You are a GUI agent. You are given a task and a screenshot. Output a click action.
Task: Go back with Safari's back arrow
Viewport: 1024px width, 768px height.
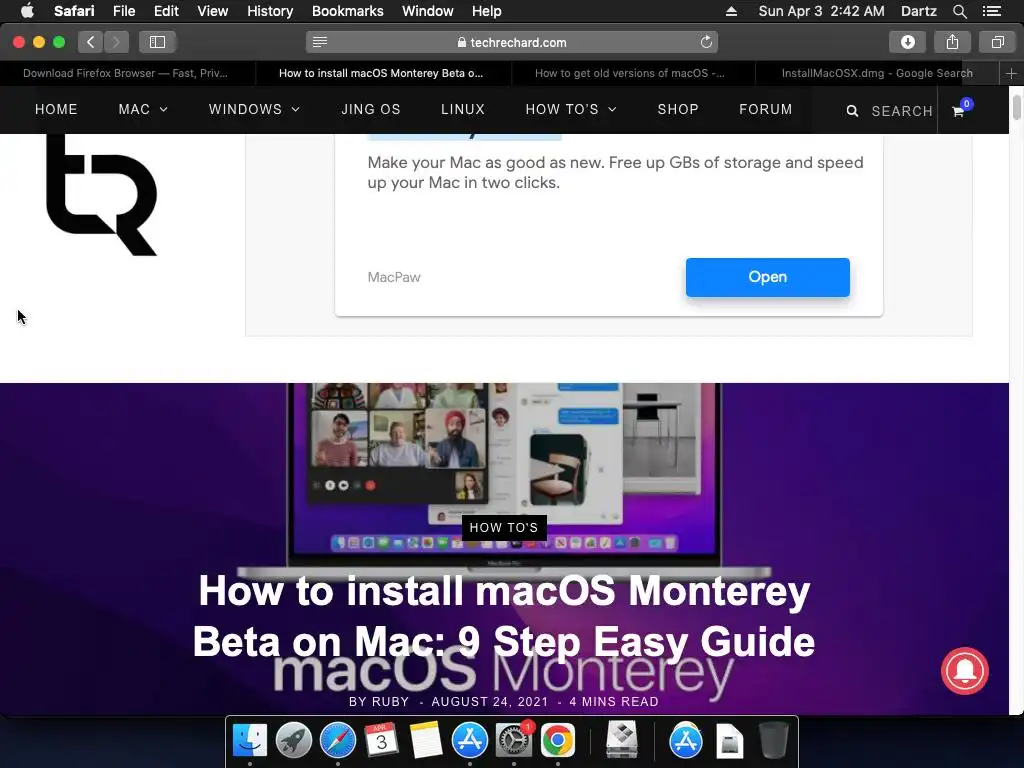91,42
